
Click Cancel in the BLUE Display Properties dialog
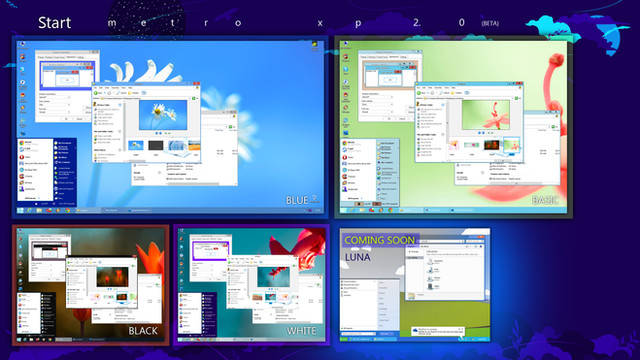(80, 119)
